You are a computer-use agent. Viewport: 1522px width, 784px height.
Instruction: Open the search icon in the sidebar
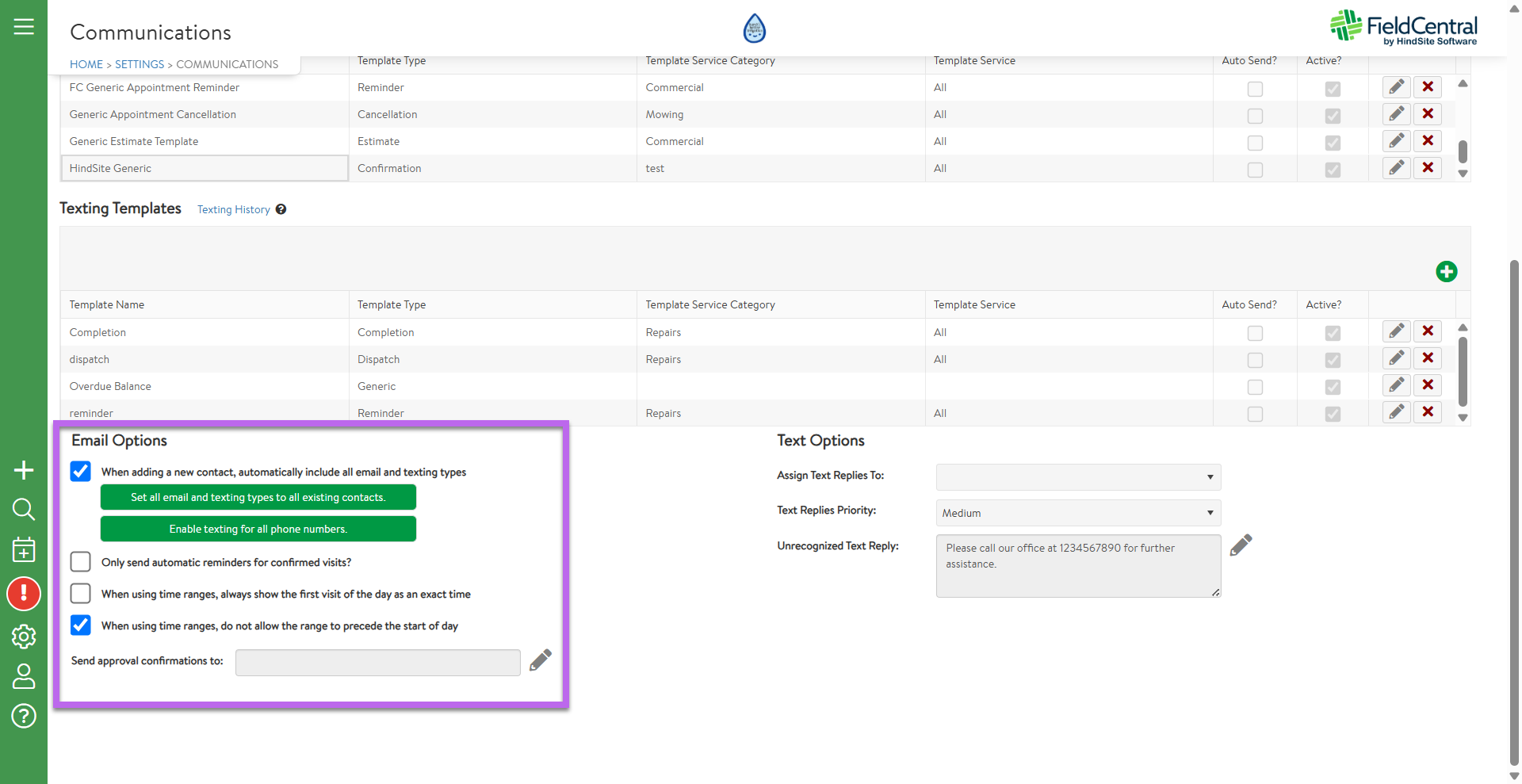point(24,509)
